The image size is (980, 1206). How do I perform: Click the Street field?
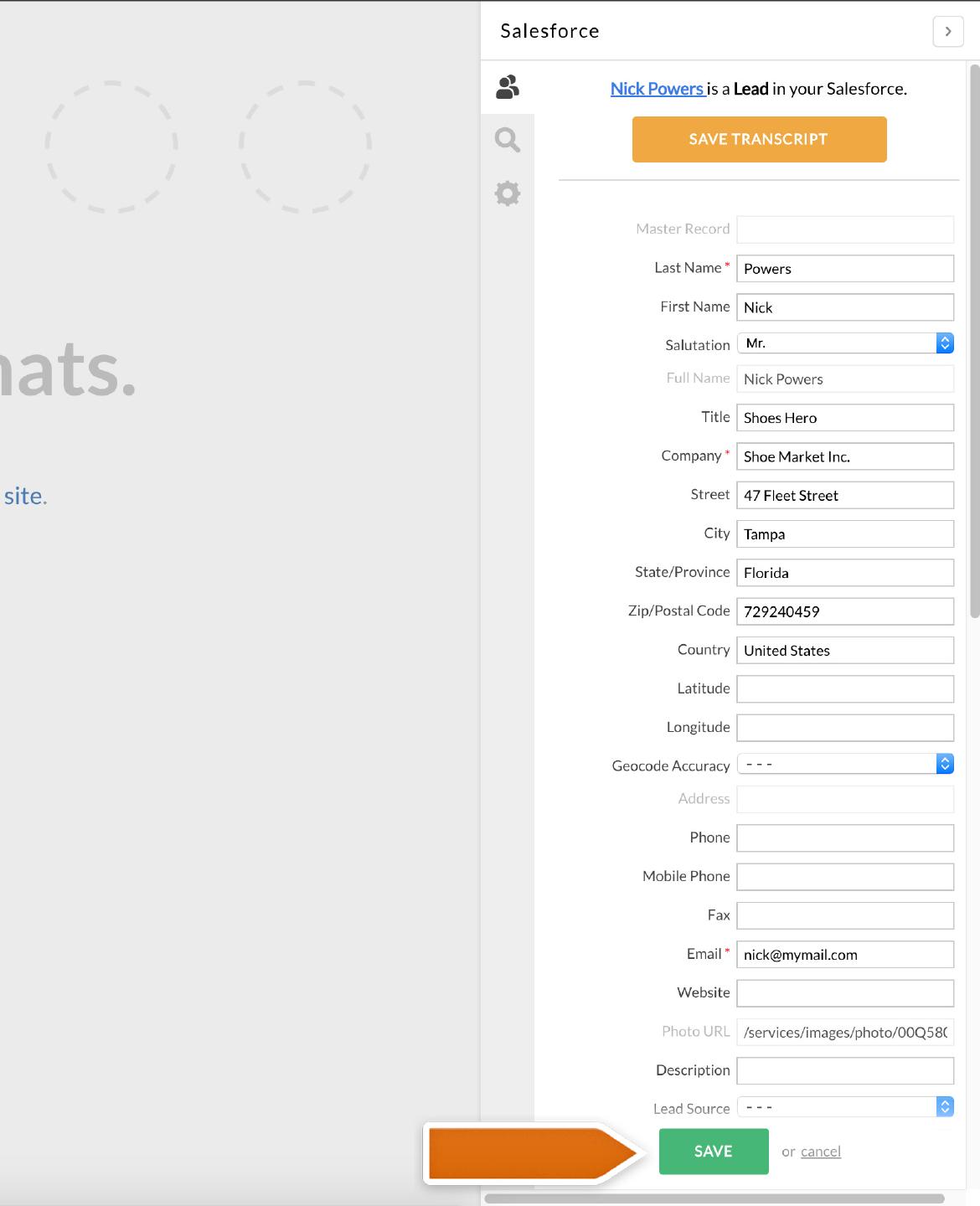pos(845,495)
